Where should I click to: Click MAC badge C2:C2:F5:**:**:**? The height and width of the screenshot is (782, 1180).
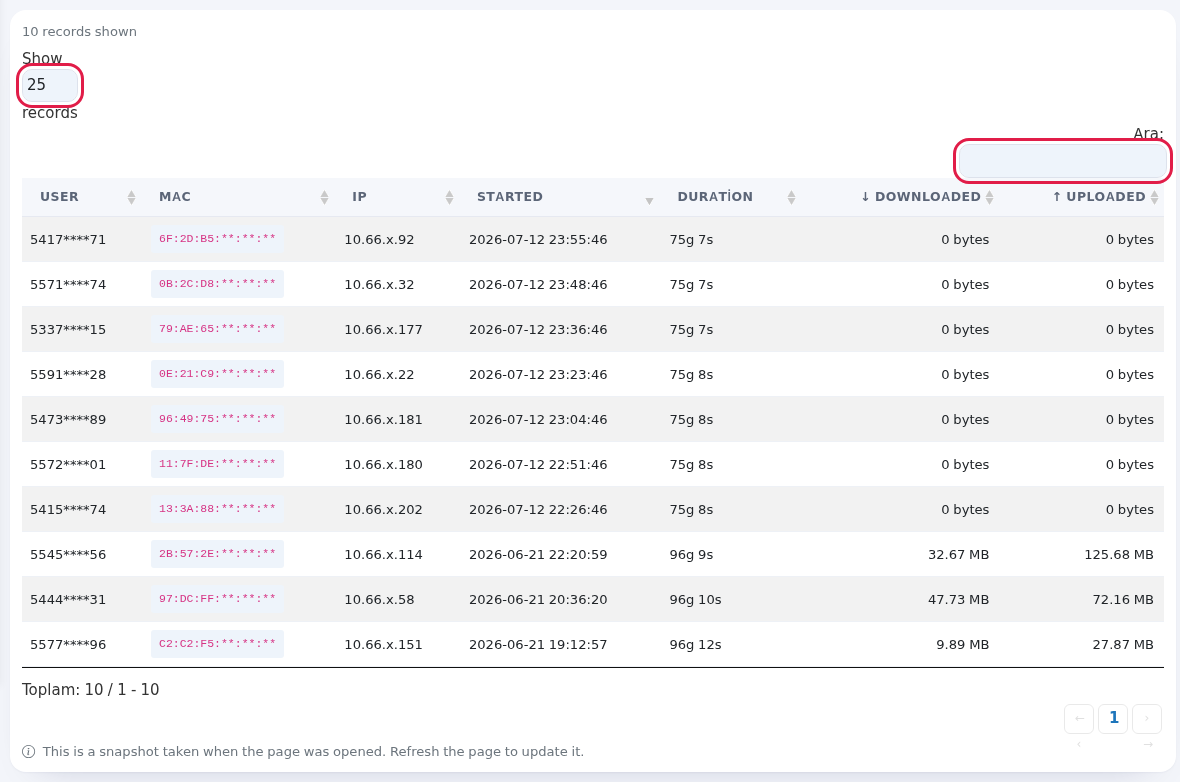[x=217, y=644]
